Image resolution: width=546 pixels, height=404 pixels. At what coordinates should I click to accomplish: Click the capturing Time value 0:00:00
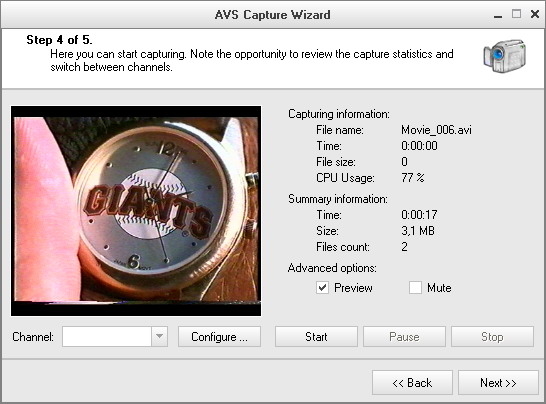coord(419,146)
